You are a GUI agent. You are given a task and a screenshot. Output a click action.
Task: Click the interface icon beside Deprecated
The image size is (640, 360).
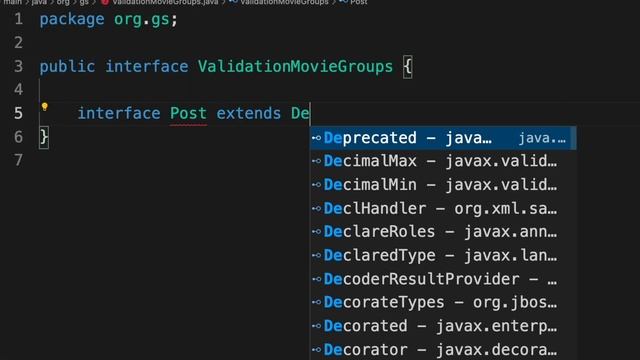317,138
